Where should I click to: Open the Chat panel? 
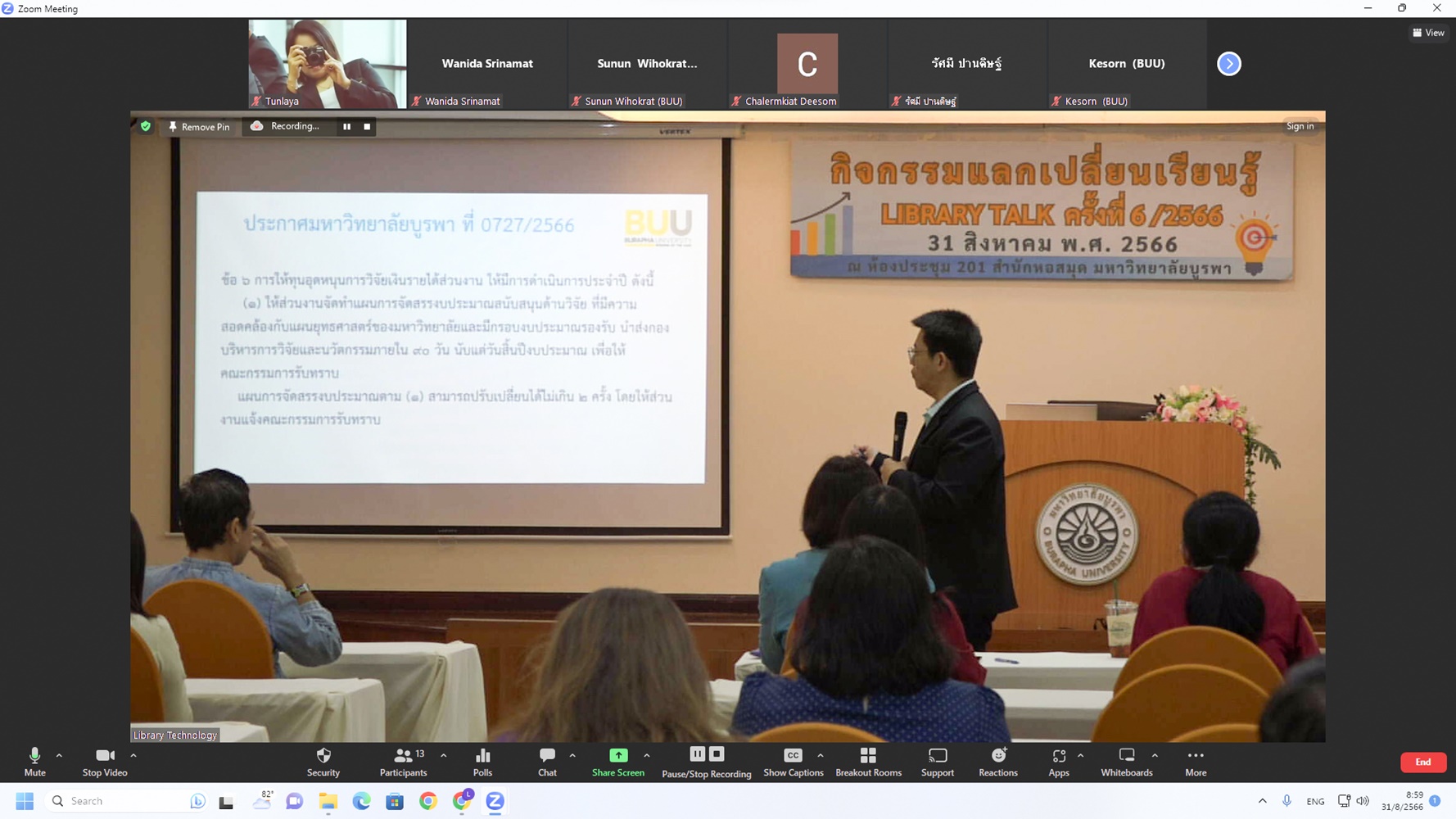[x=547, y=761]
